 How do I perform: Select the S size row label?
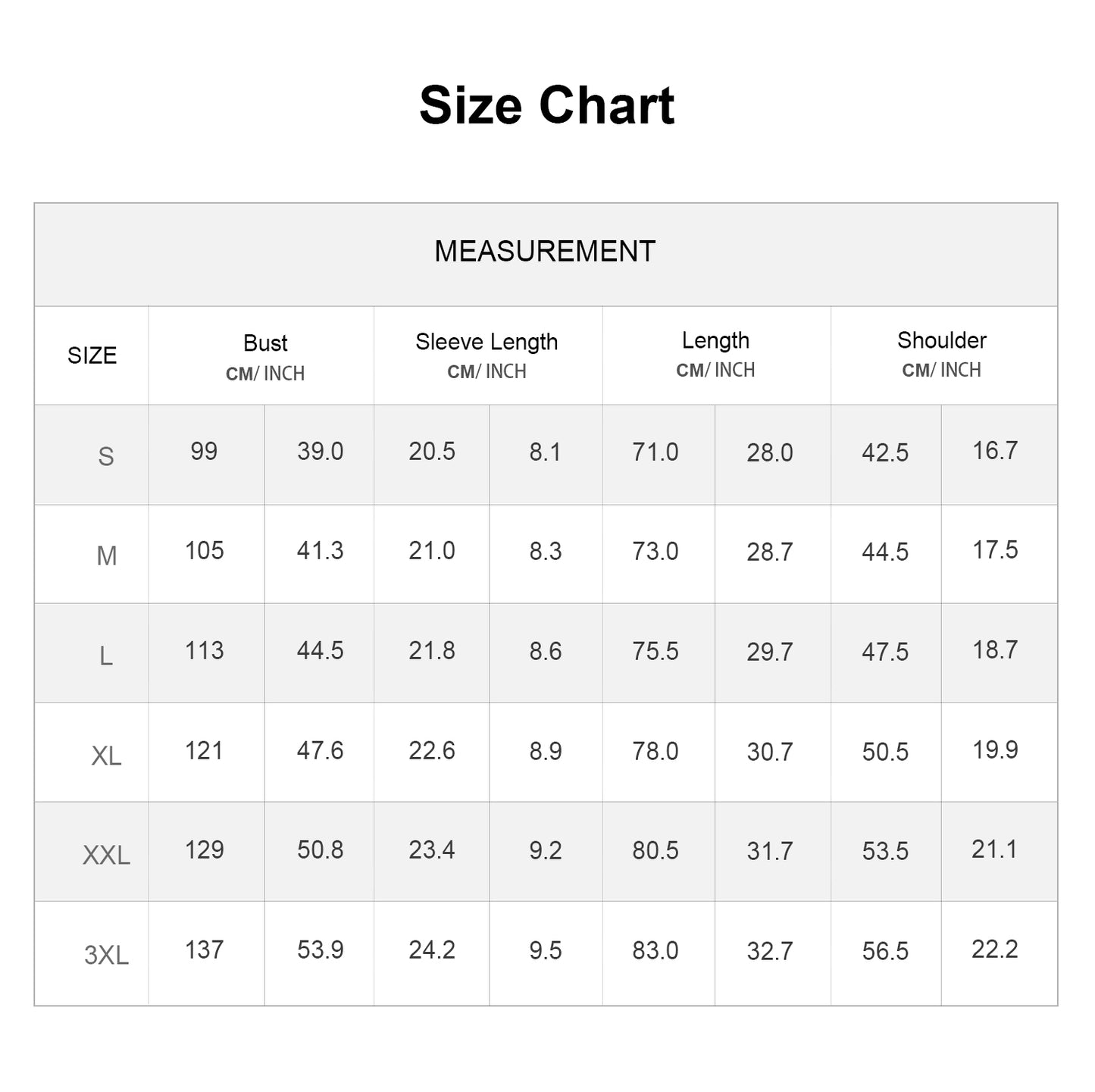tap(106, 456)
